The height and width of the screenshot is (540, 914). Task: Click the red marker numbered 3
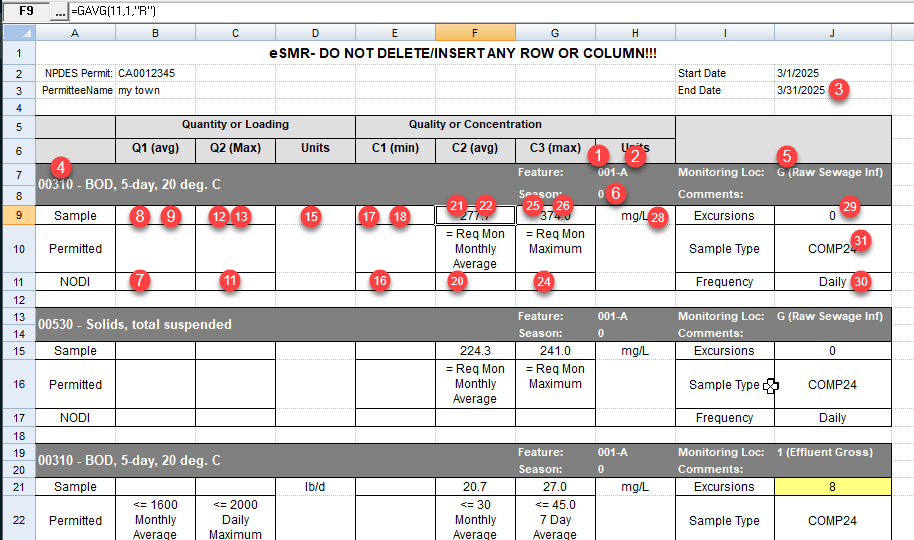pos(839,88)
